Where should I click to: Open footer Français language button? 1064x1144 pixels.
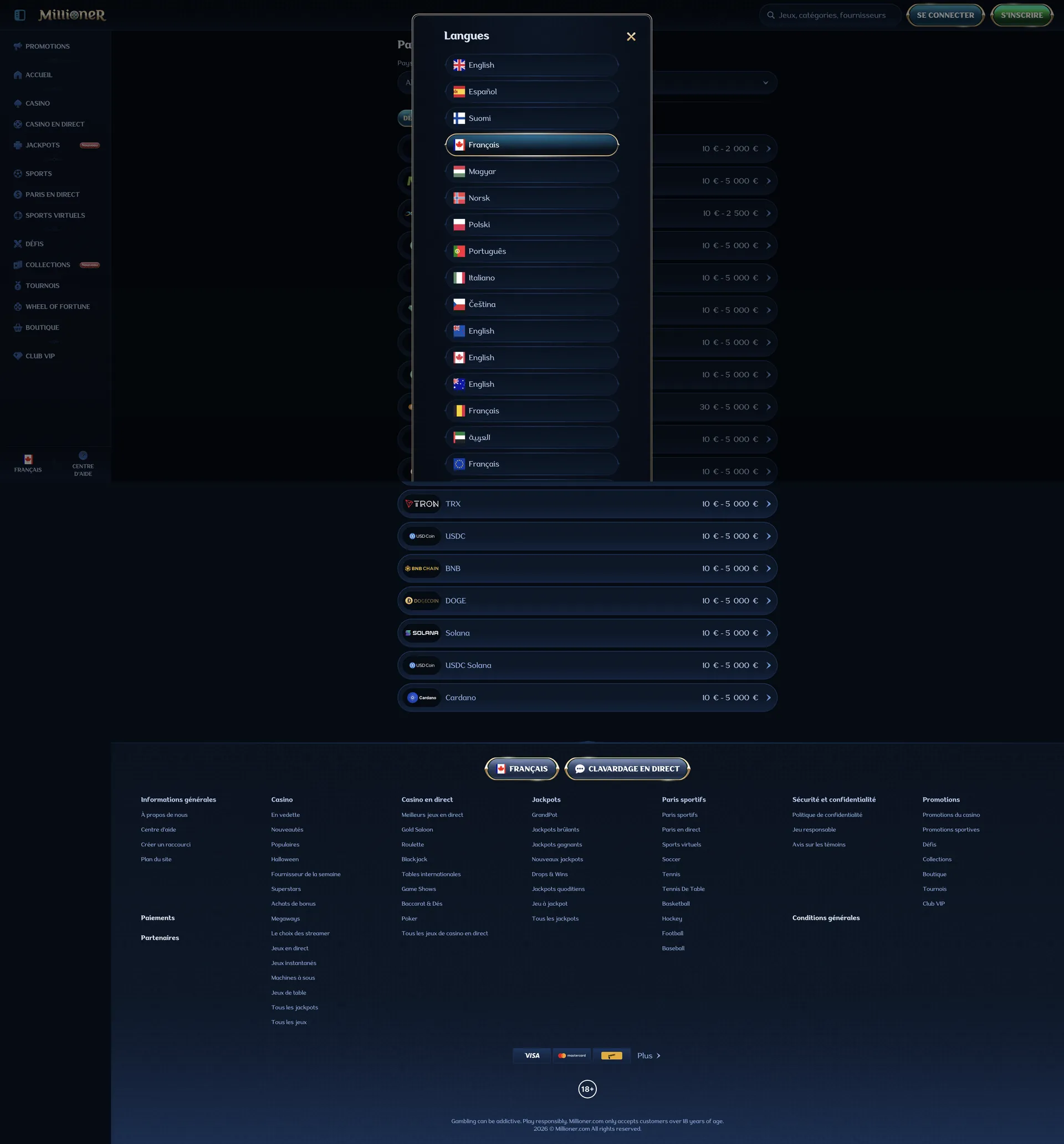coord(521,769)
